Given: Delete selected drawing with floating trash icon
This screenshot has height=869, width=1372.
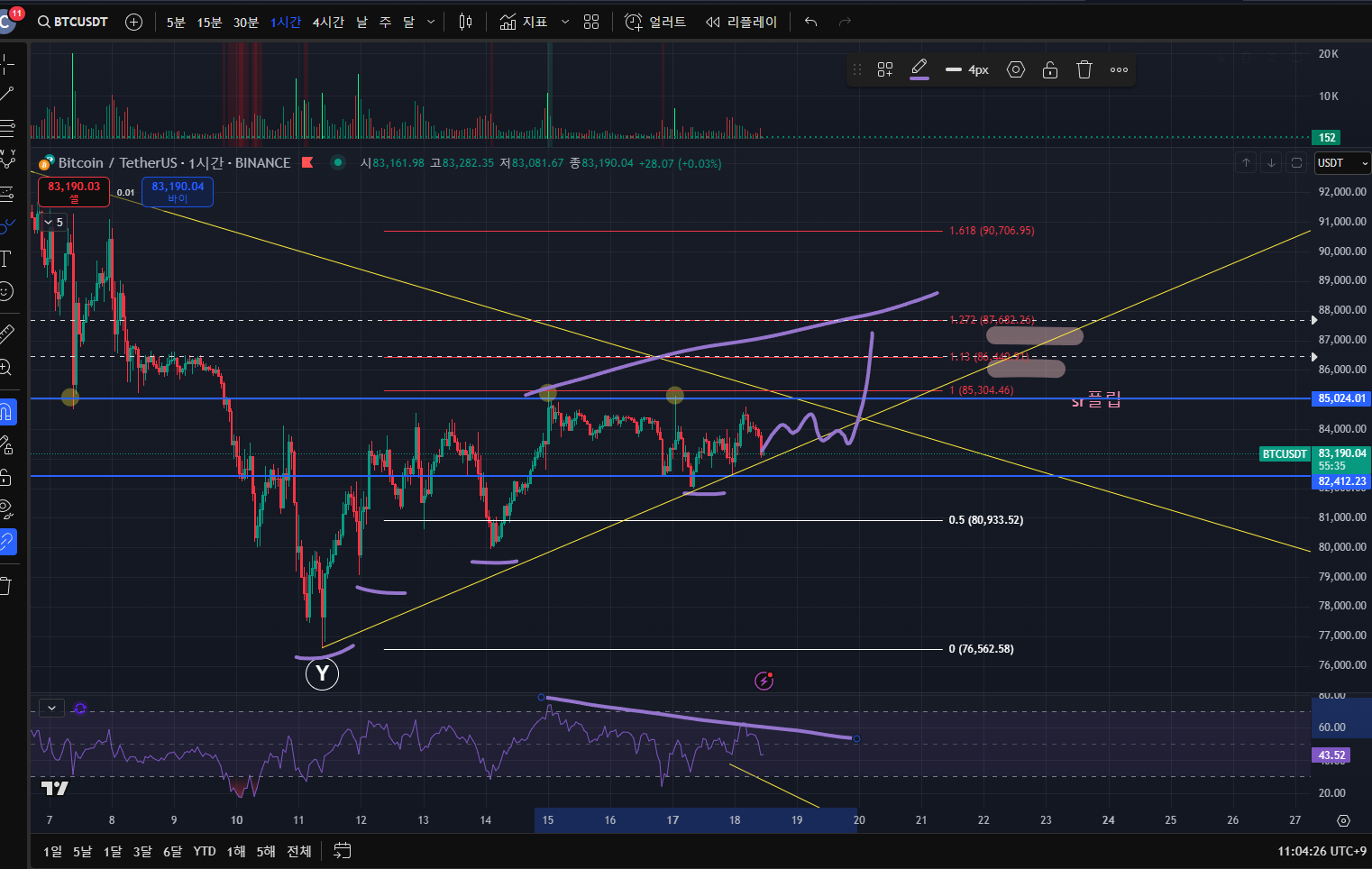Looking at the screenshot, I should tap(1084, 69).
